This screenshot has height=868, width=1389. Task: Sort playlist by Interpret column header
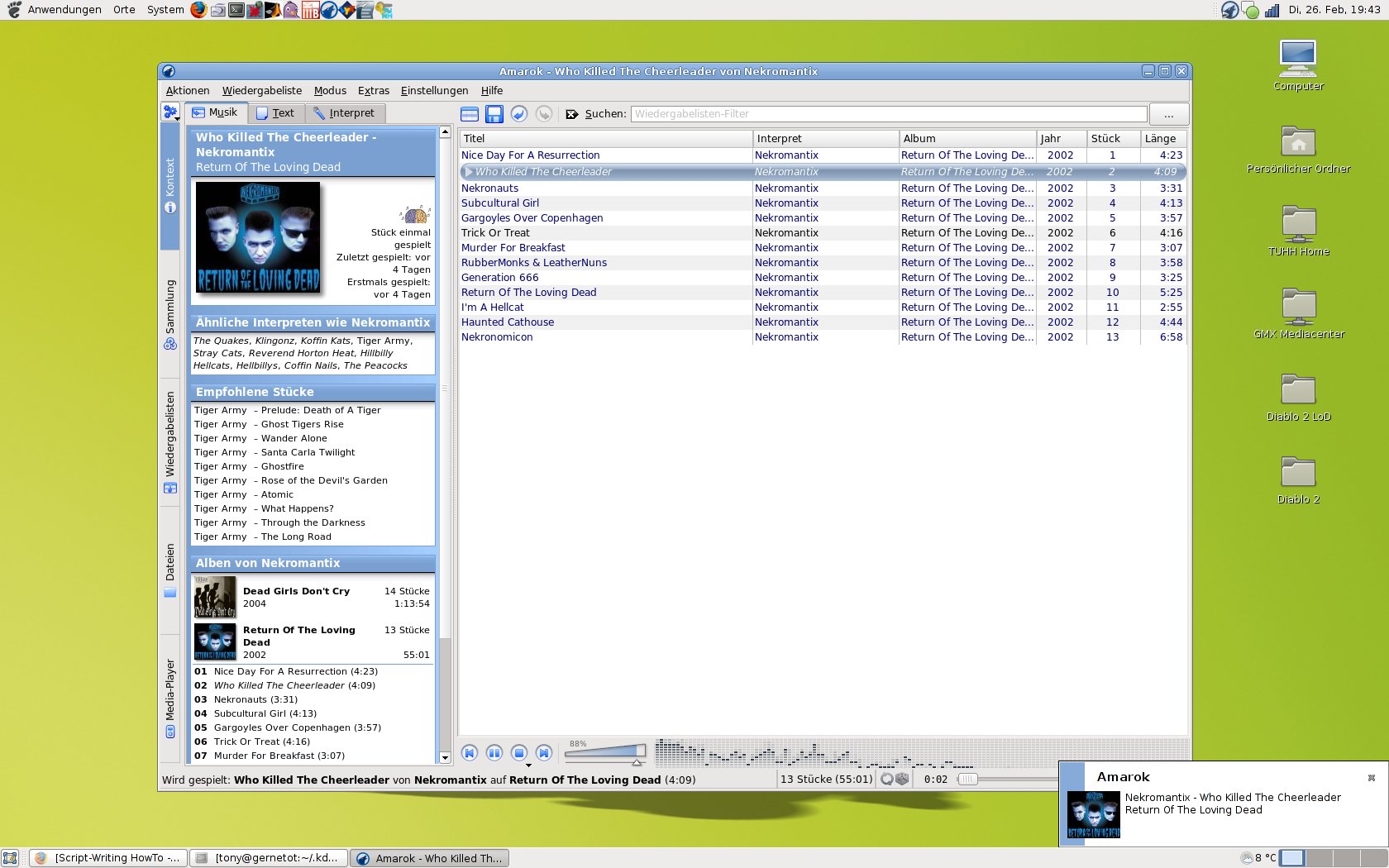click(826, 139)
